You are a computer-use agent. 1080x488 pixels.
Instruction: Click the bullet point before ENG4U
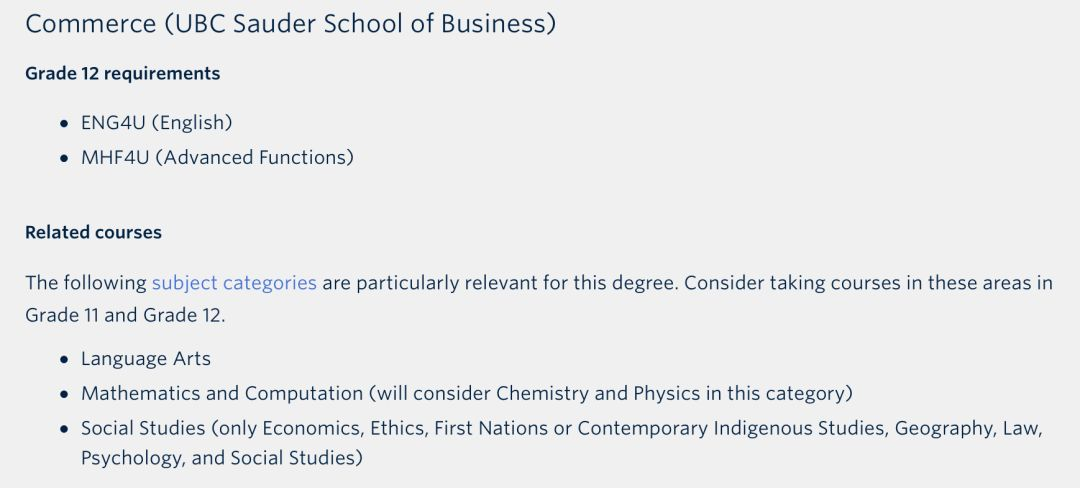[x=65, y=123]
